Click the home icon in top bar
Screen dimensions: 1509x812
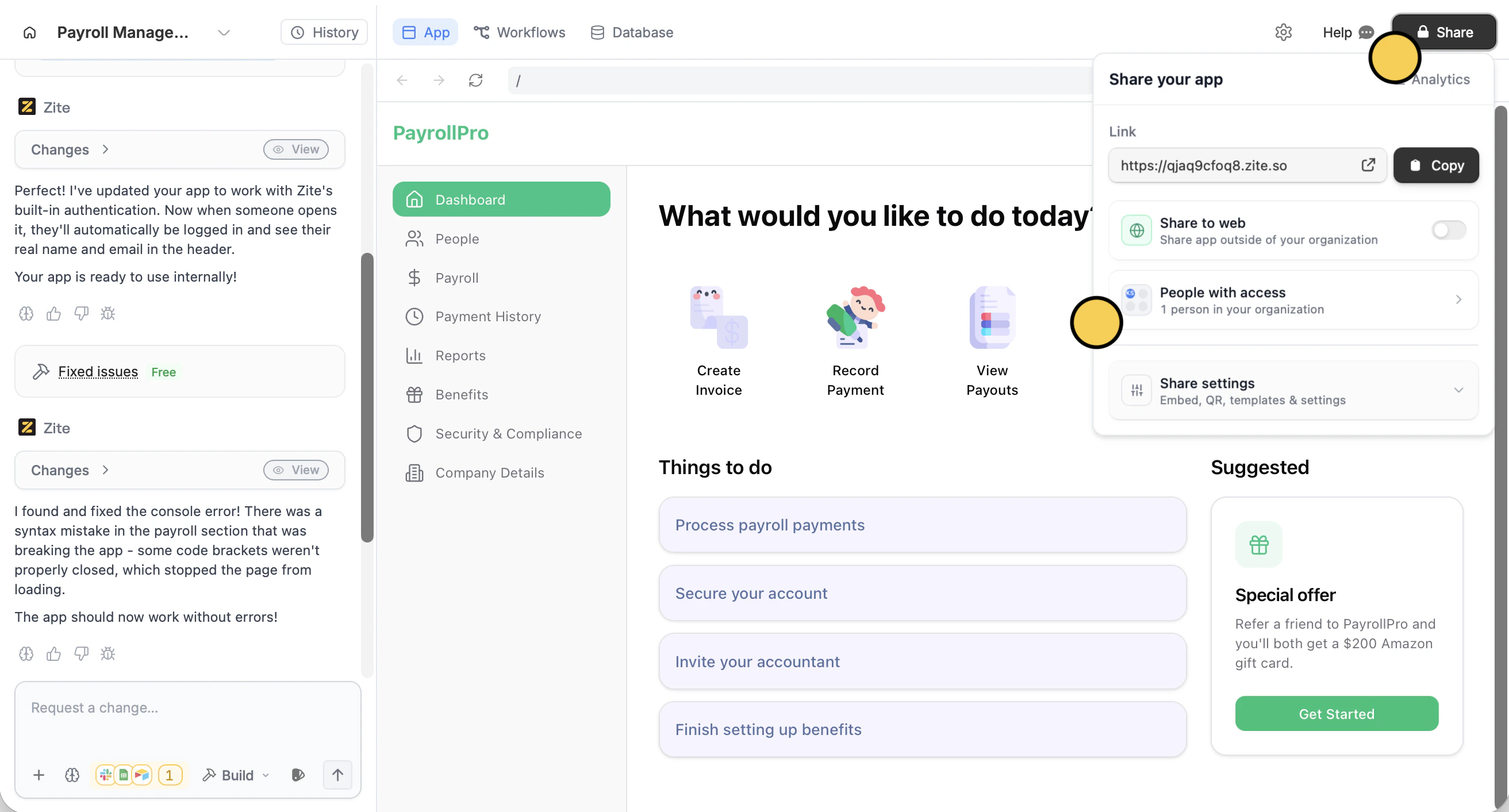point(29,32)
